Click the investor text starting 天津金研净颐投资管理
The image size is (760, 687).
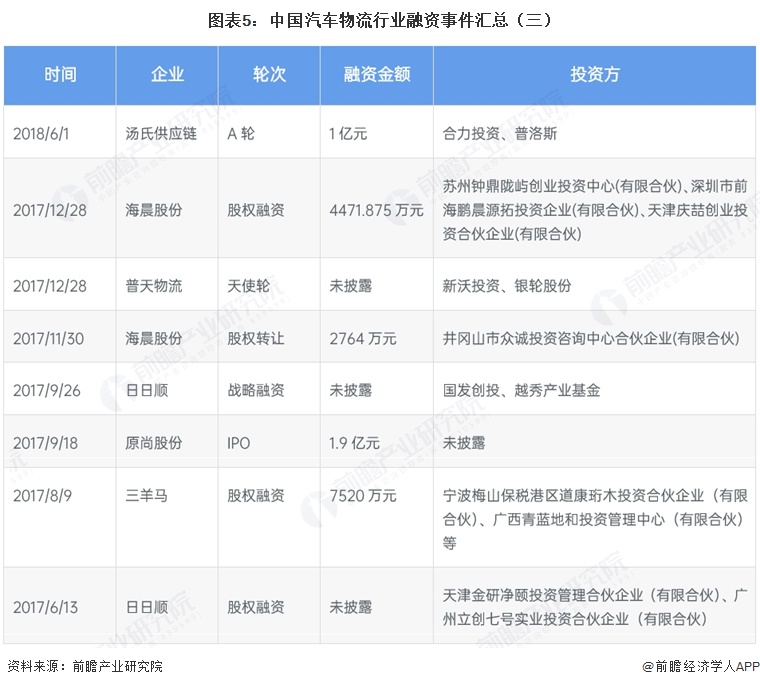pyautogui.click(x=595, y=607)
